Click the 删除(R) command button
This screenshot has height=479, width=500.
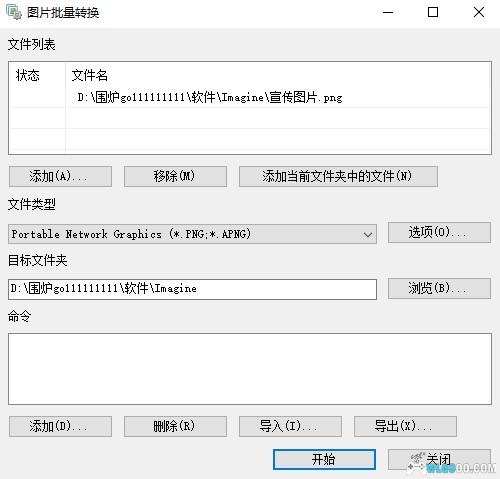[175, 426]
